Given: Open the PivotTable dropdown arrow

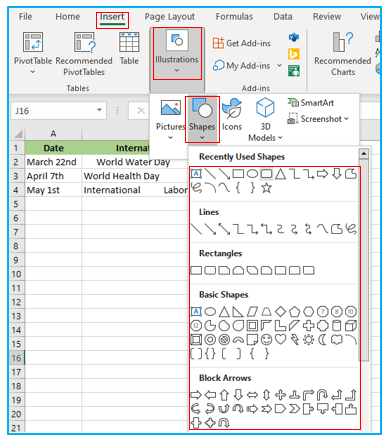Looking at the screenshot, I should pyautogui.click(x=33, y=72).
